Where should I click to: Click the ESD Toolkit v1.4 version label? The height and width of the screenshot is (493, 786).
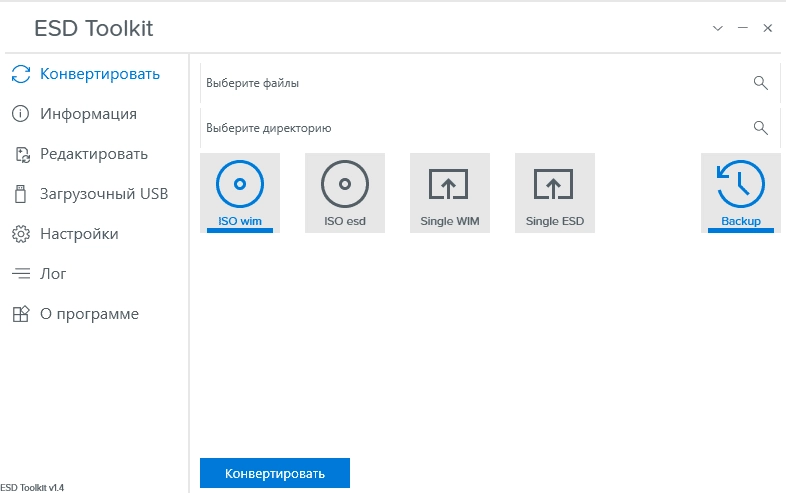pos(32,487)
